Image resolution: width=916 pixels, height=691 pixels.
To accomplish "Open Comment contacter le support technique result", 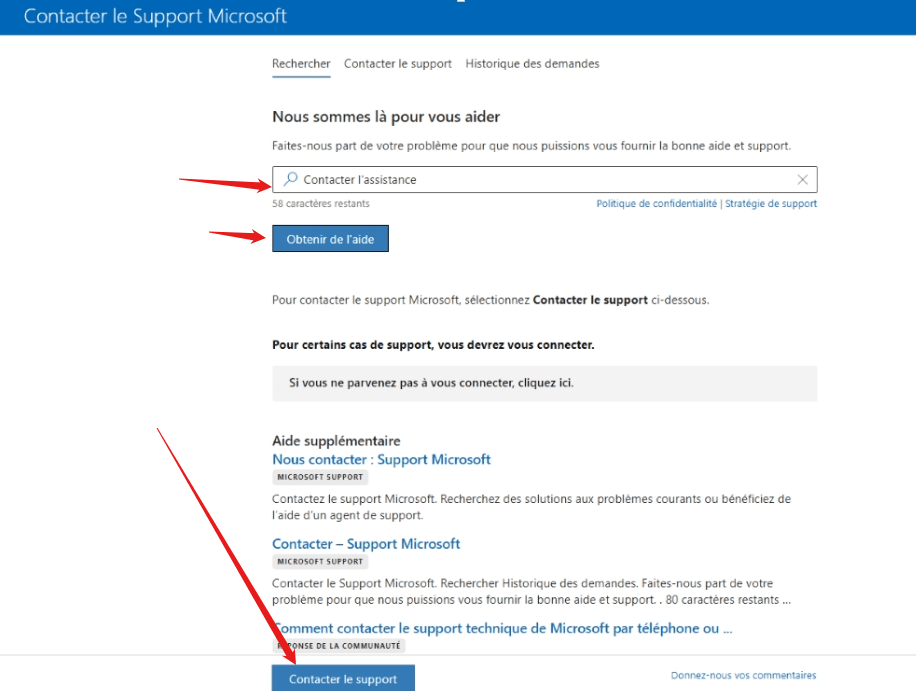I will coord(502,629).
